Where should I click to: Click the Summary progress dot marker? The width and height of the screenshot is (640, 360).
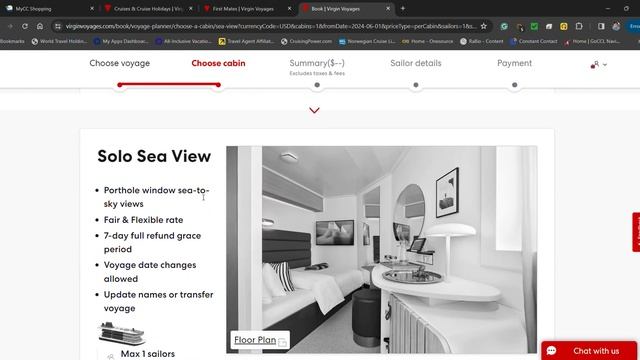[317, 85]
